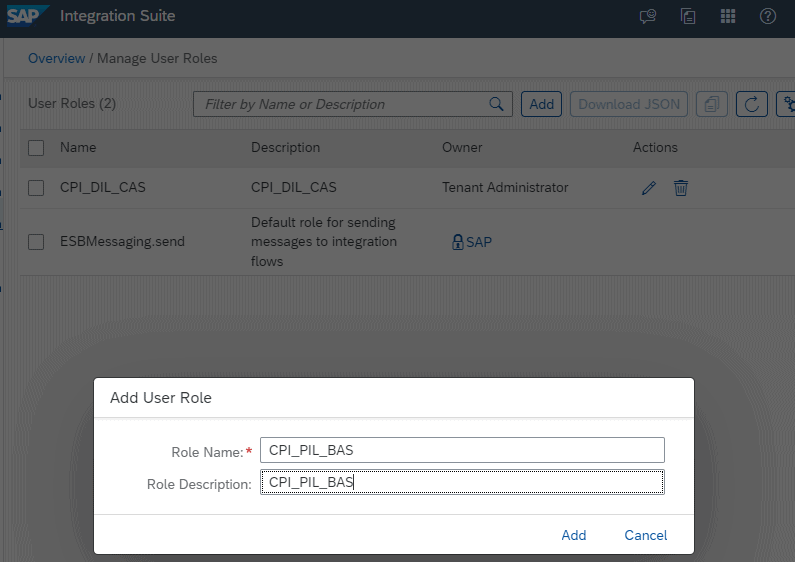Click the copy roles icon button
Viewport: 795px width, 562px height.
712,104
